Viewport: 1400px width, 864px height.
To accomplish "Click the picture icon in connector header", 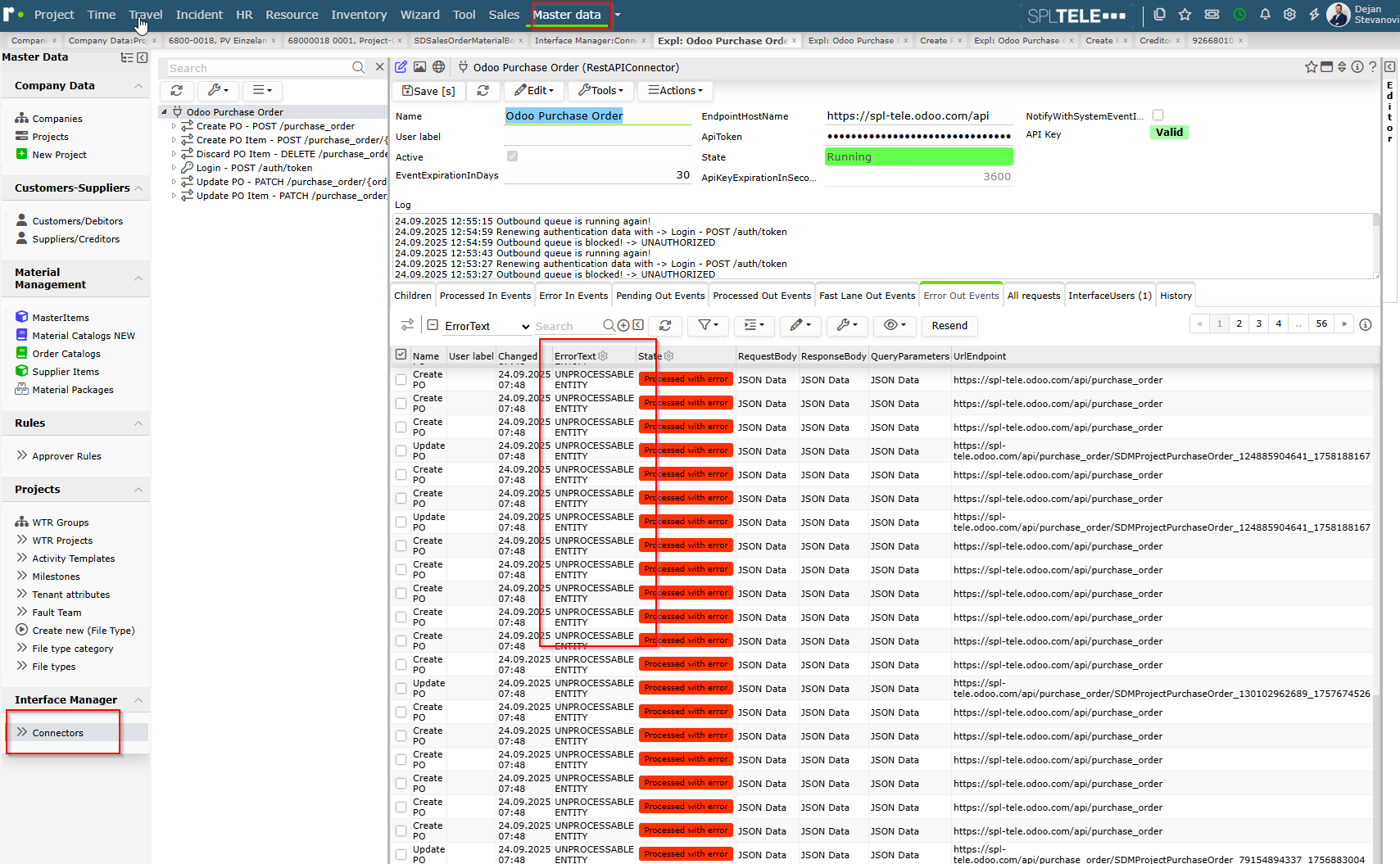I will [419, 67].
